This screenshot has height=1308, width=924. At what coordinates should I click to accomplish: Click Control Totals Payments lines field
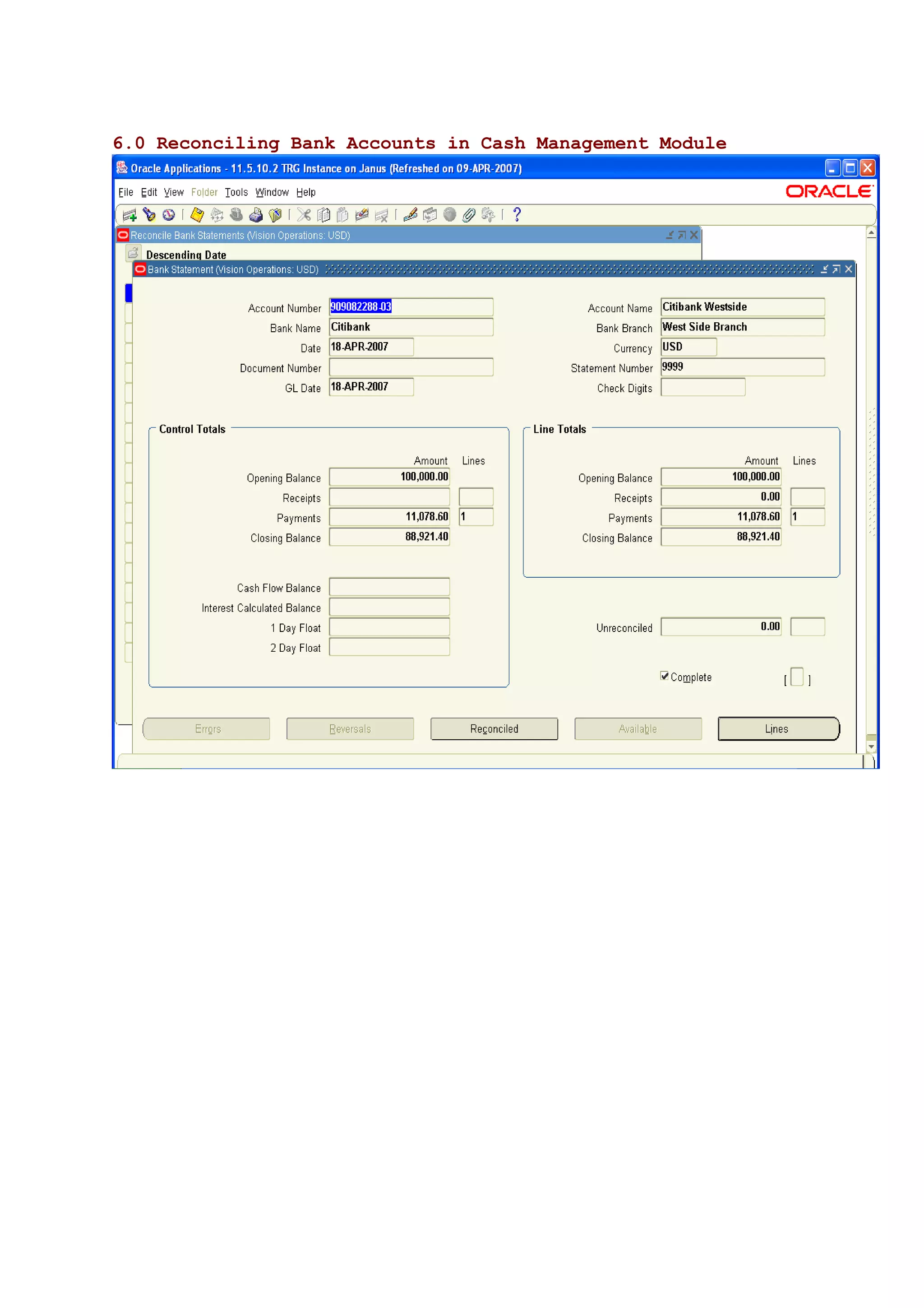click(x=476, y=517)
